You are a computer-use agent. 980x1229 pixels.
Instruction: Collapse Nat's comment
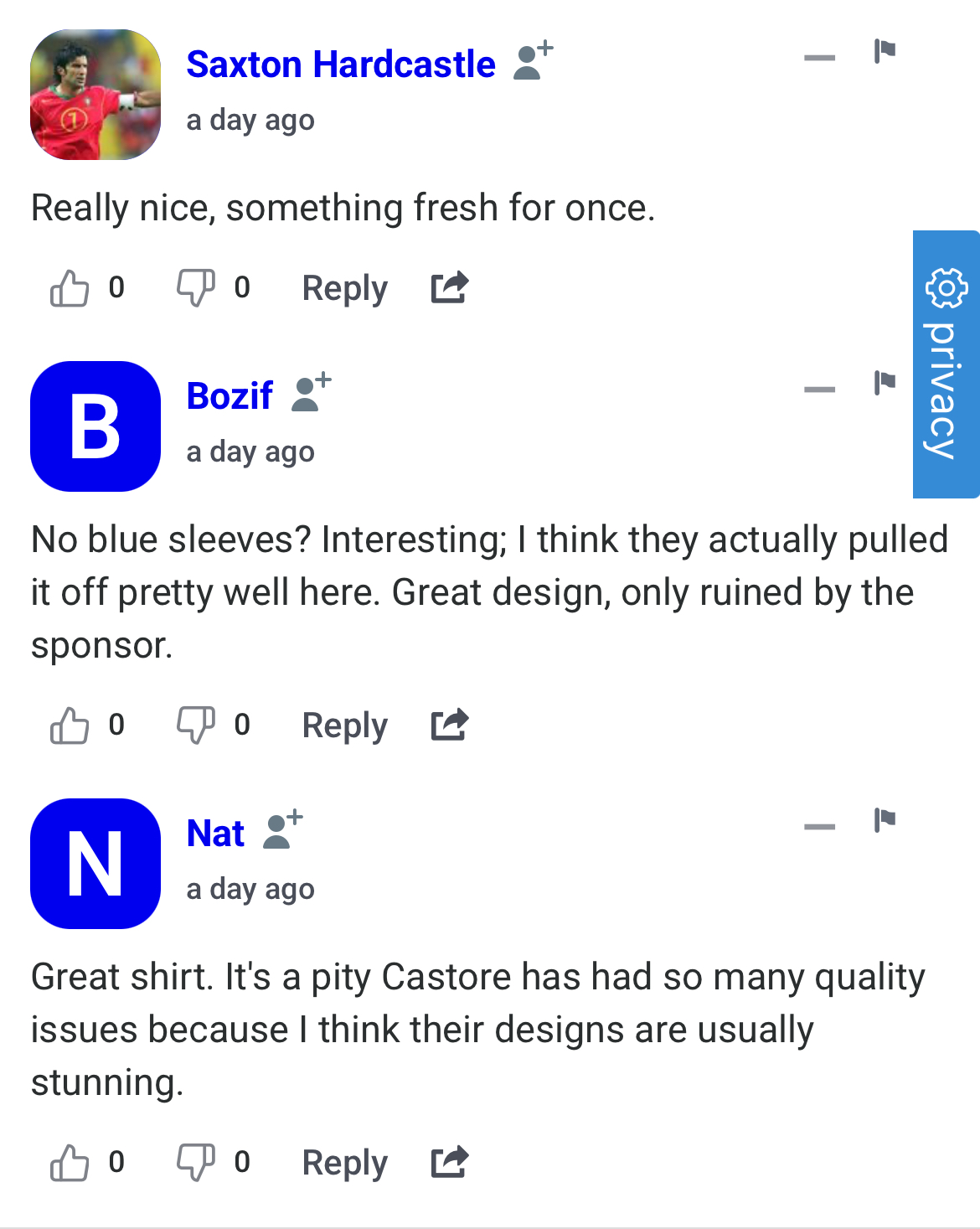coord(819,827)
